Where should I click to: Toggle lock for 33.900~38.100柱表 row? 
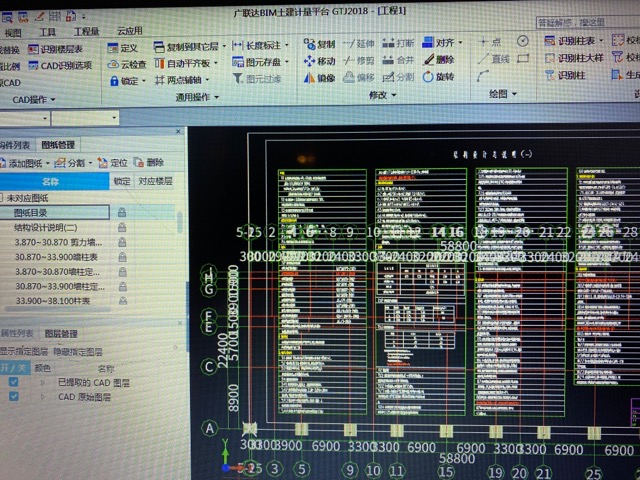point(122,301)
